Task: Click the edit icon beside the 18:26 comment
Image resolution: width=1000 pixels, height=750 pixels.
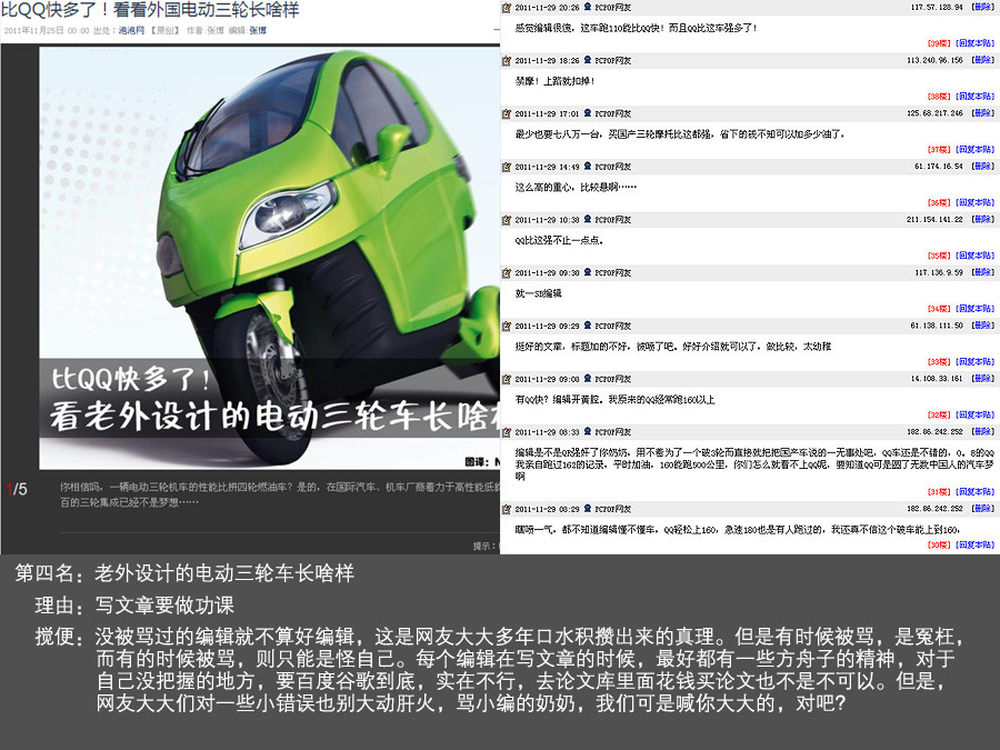Action: click(x=506, y=61)
